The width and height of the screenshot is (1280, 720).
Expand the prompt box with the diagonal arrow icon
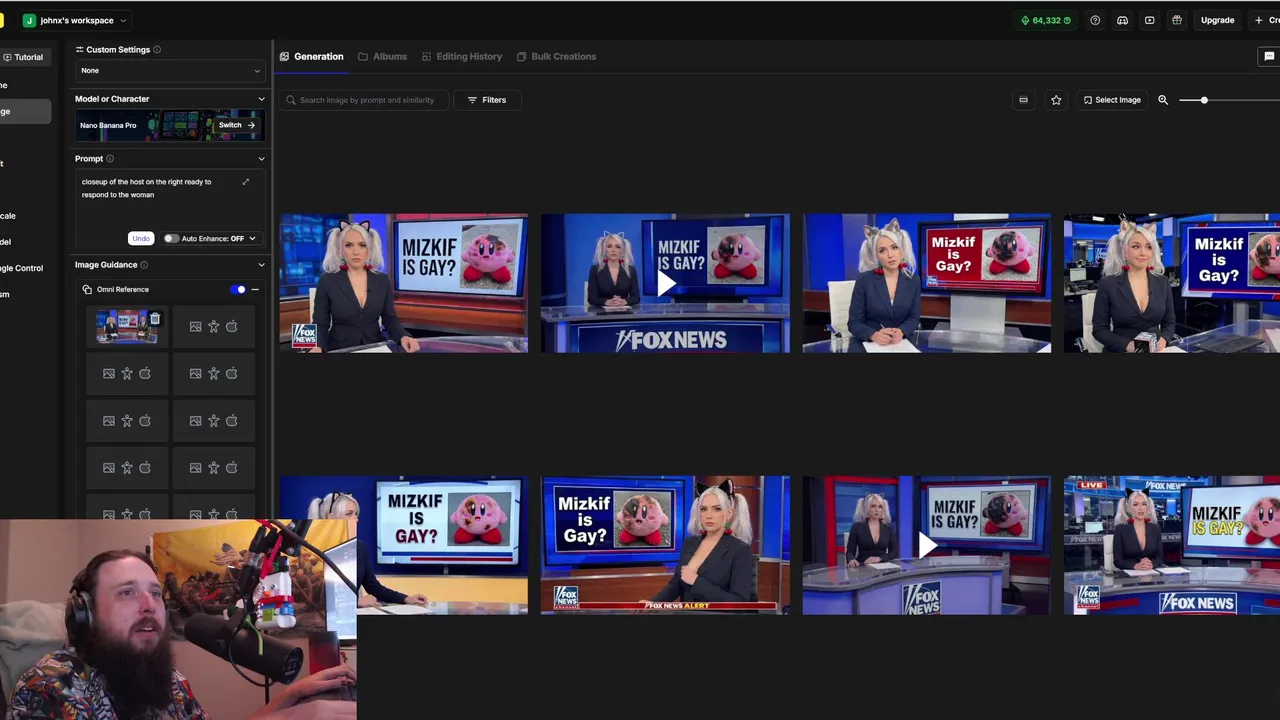246,182
